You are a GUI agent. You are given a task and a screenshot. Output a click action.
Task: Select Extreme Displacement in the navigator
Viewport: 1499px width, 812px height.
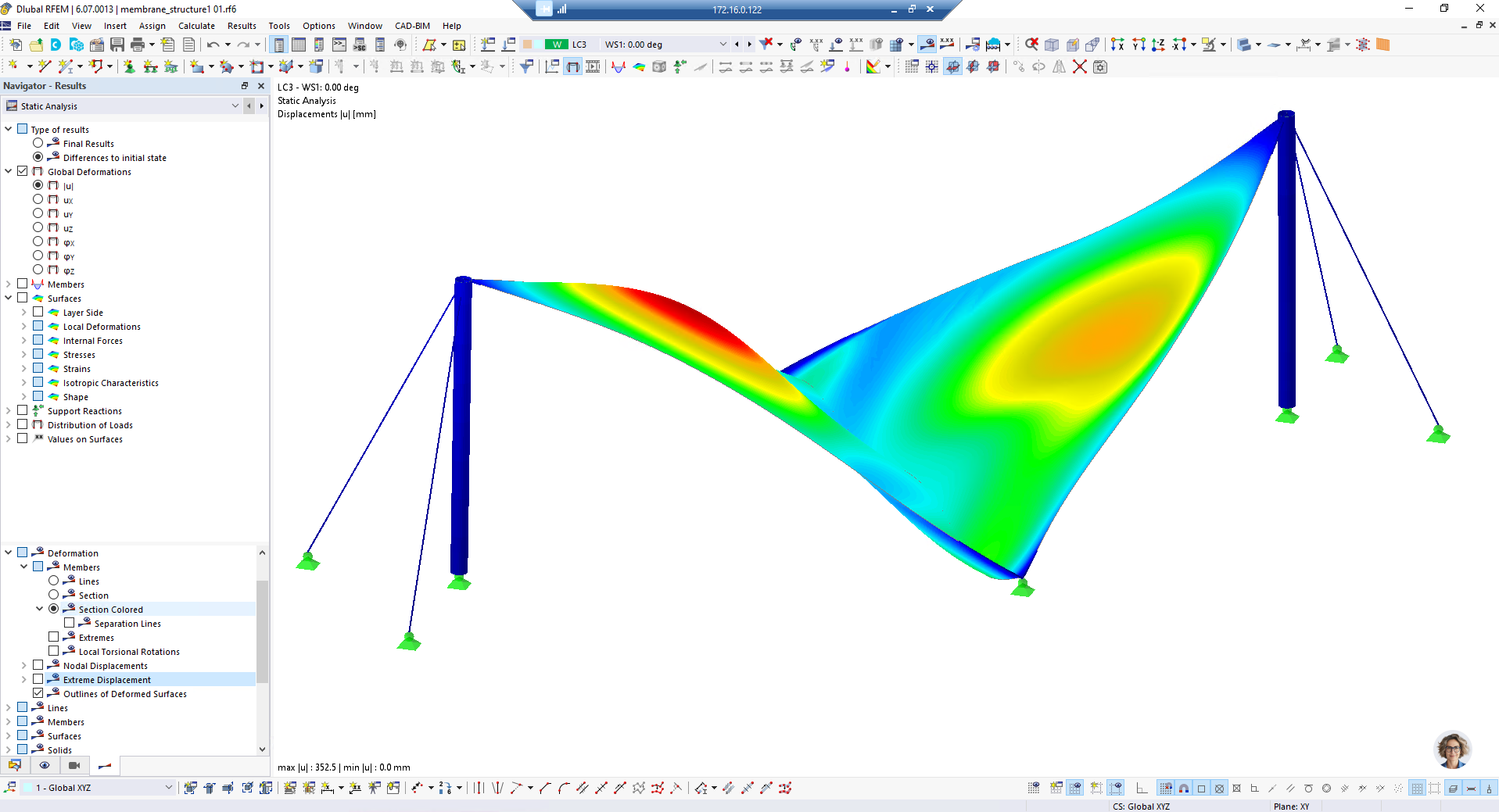pyautogui.click(x=106, y=679)
